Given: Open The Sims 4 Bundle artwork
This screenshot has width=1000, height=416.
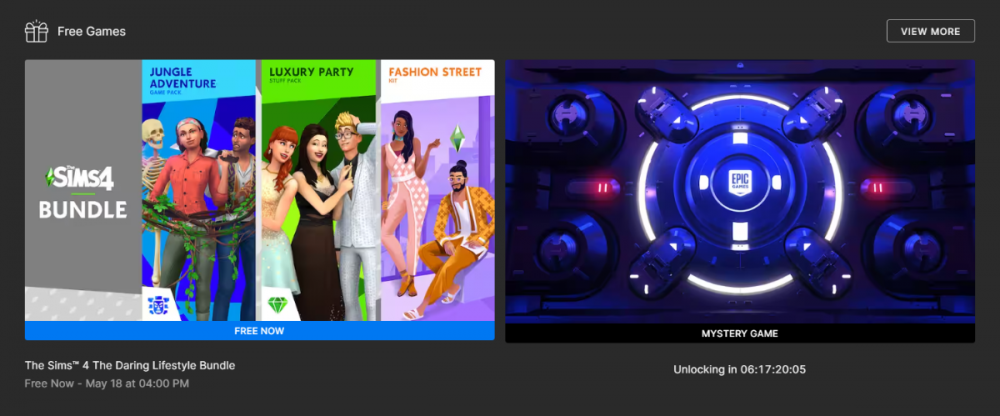Looking at the screenshot, I should coord(260,190).
